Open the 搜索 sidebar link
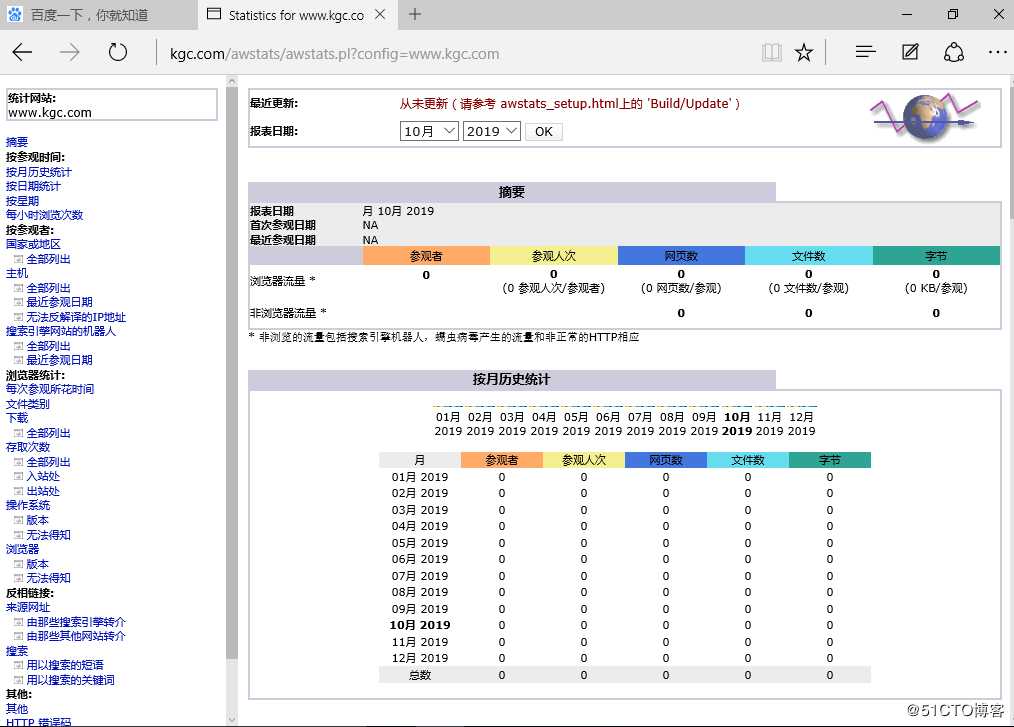The height and width of the screenshot is (727, 1014). [x=17, y=651]
